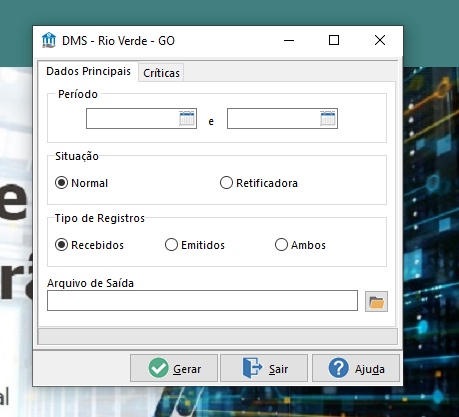This screenshot has width=459, height=417.
Task: Select the Retificadora option
Action: tap(259, 183)
